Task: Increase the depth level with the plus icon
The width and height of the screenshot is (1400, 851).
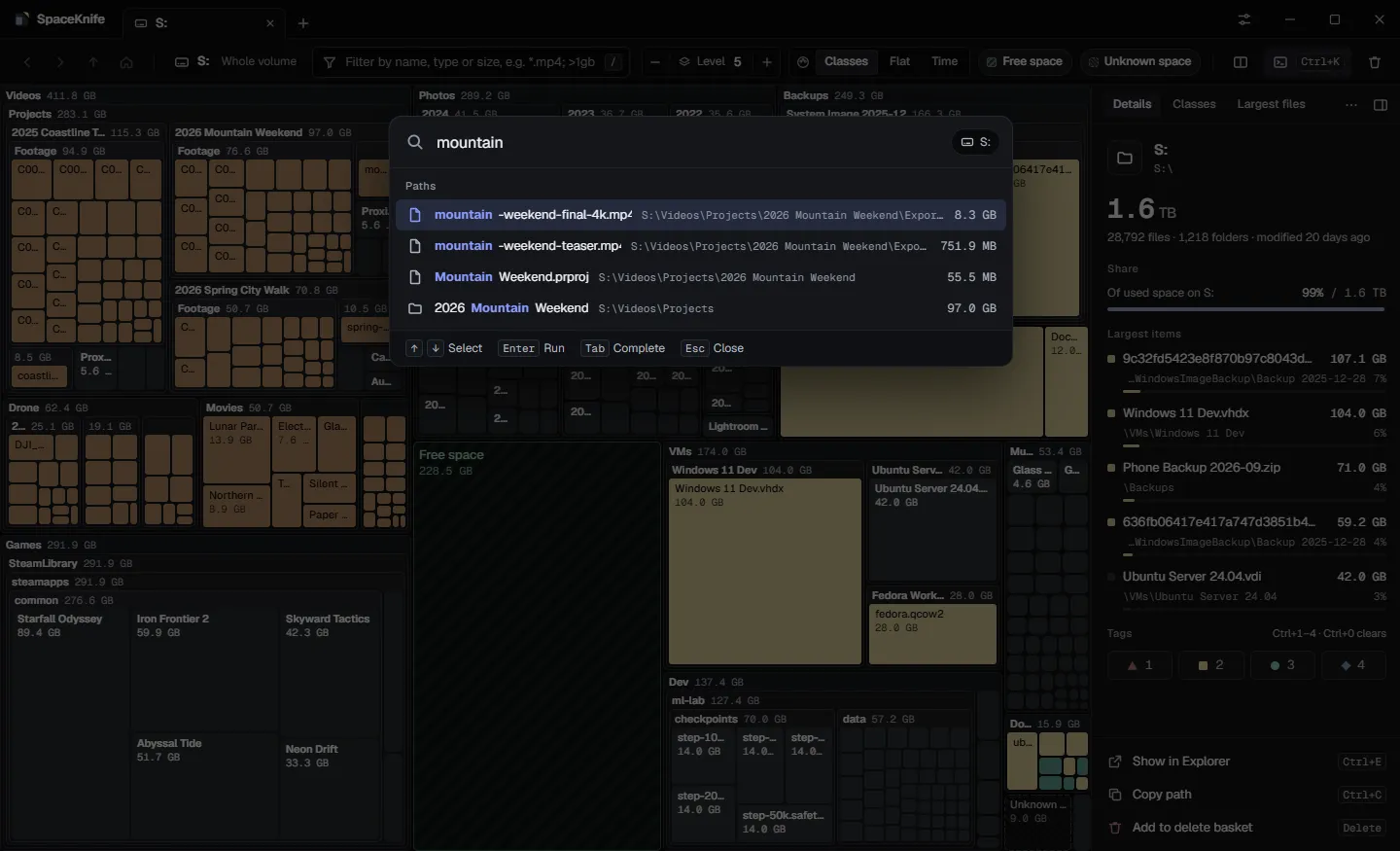Action: click(x=767, y=62)
